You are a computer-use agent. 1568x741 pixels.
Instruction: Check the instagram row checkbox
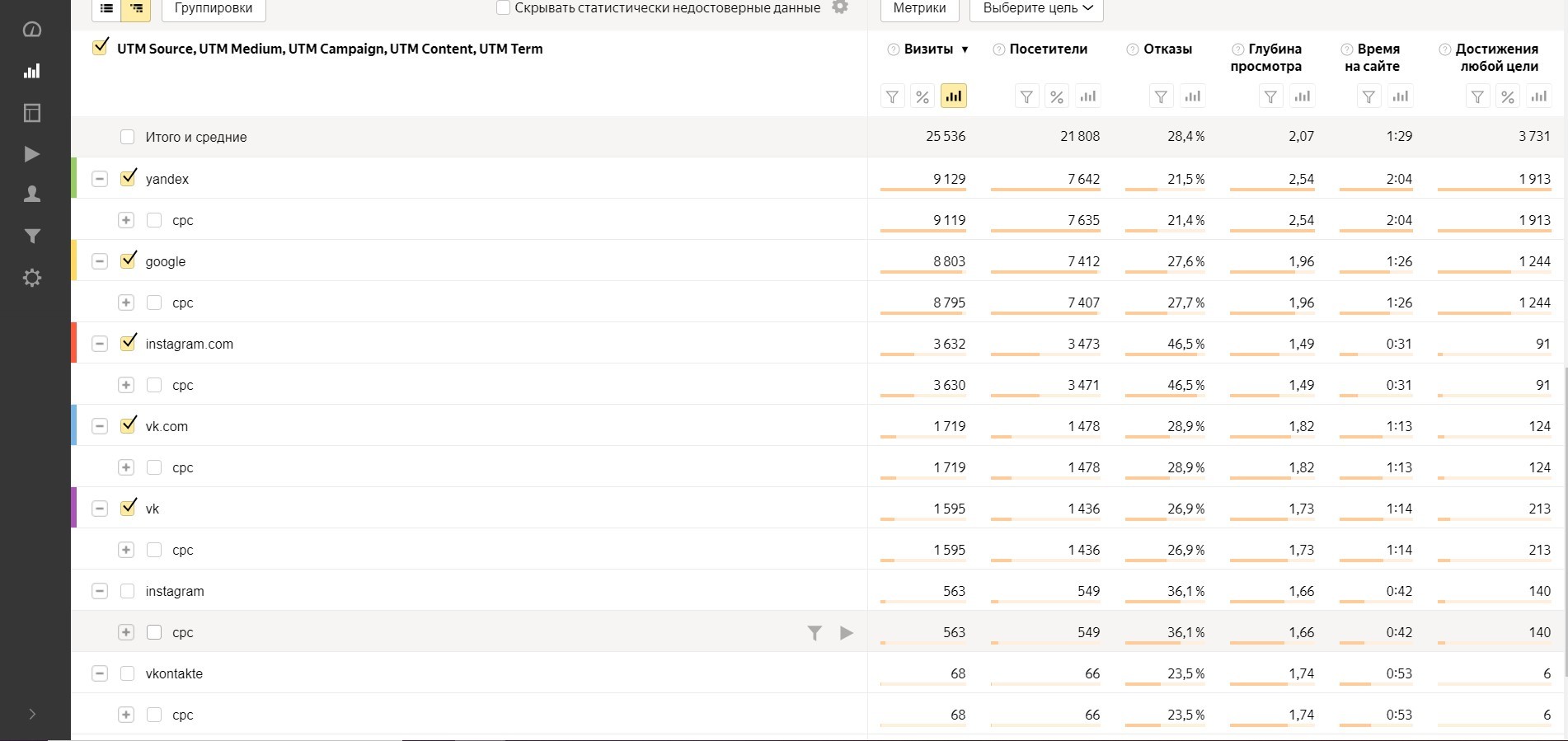click(x=127, y=591)
